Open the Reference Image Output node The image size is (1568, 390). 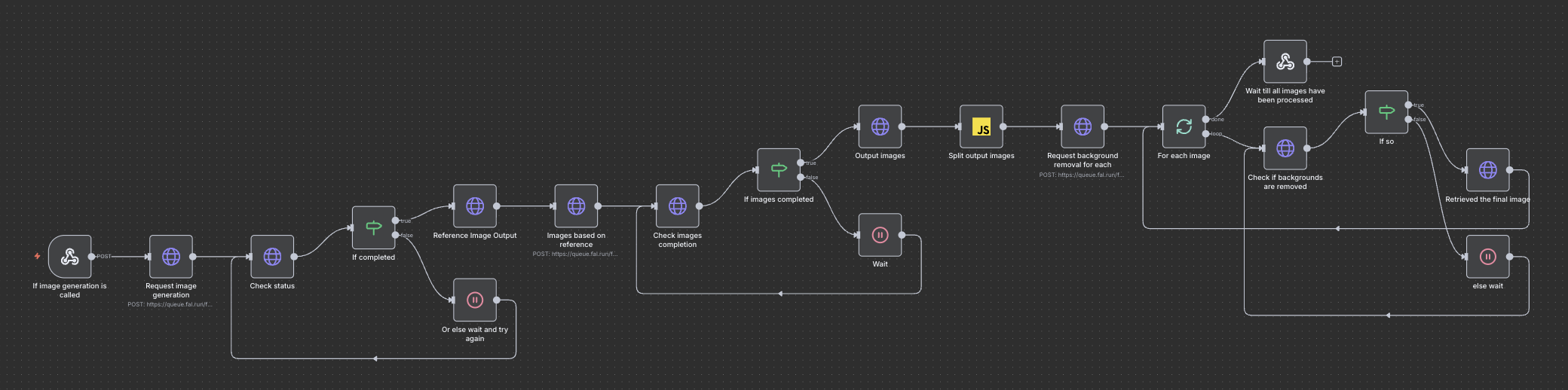tap(475, 206)
